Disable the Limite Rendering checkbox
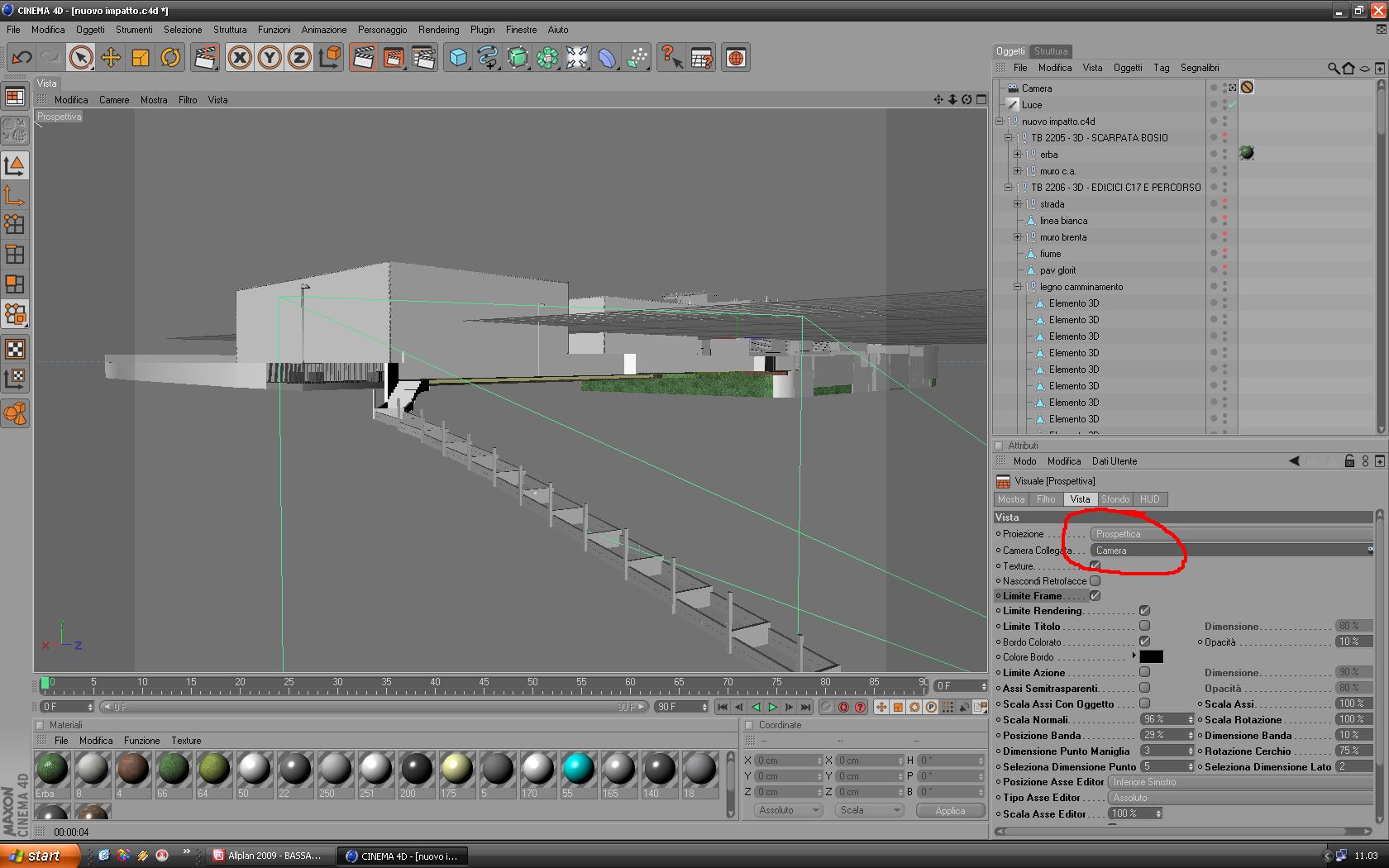 coord(1144,611)
